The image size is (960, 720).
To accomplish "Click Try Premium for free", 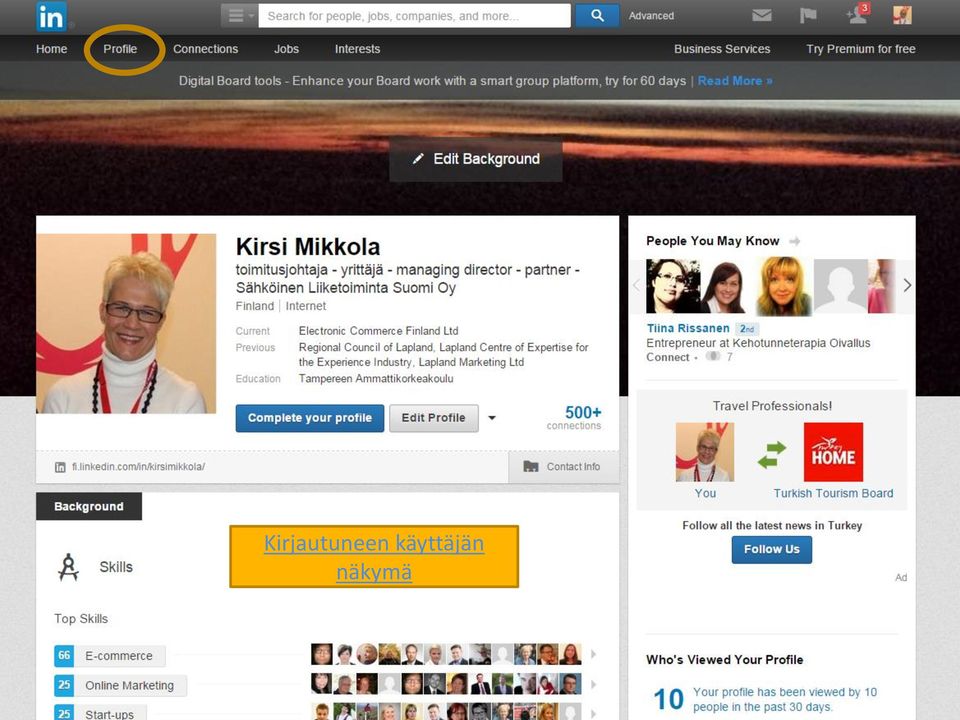I will click(x=861, y=49).
